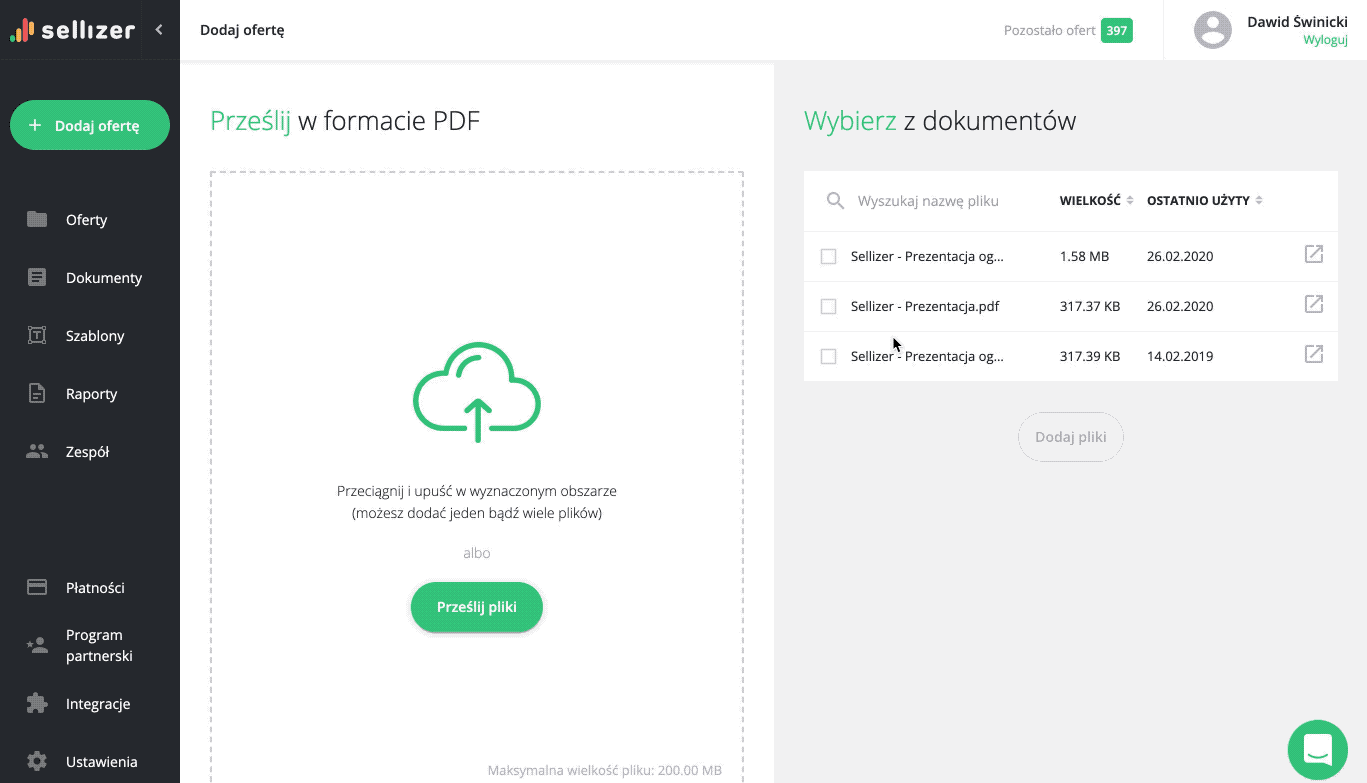1367x783 pixels.
Task: Open external link icon for 1.58 MB file
Action: click(x=1314, y=255)
